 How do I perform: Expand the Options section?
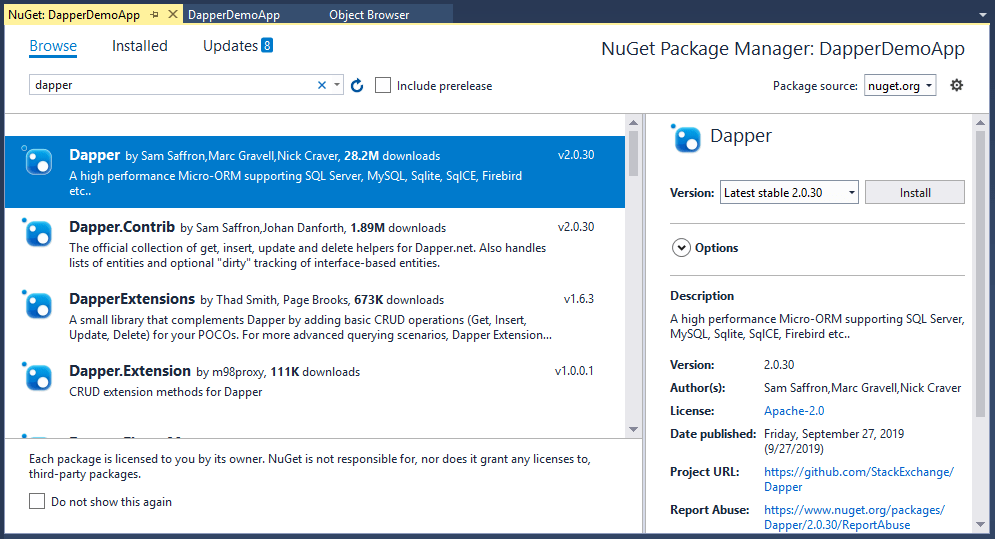[x=681, y=248]
